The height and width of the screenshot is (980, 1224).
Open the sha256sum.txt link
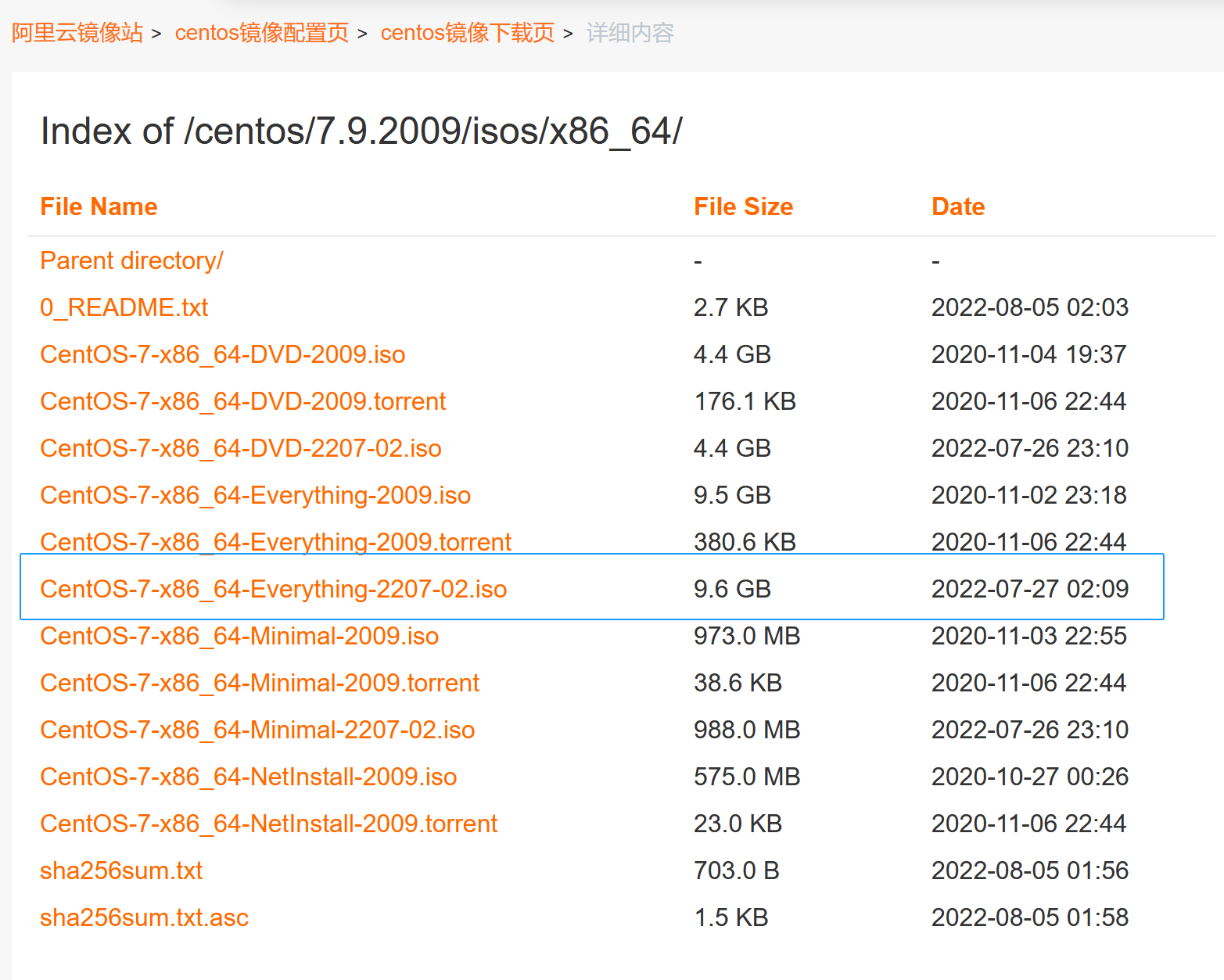[121, 871]
